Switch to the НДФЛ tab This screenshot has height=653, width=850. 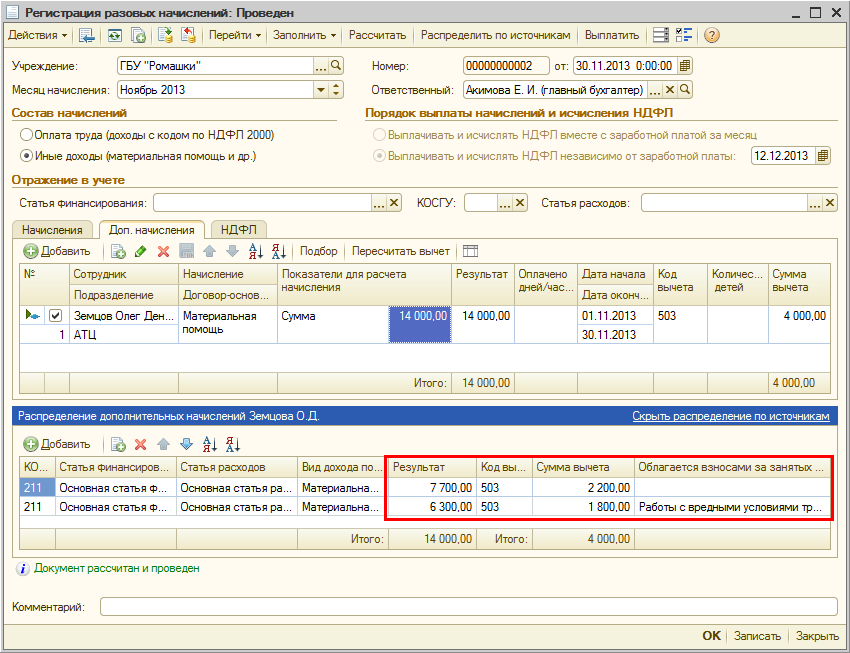tap(238, 230)
